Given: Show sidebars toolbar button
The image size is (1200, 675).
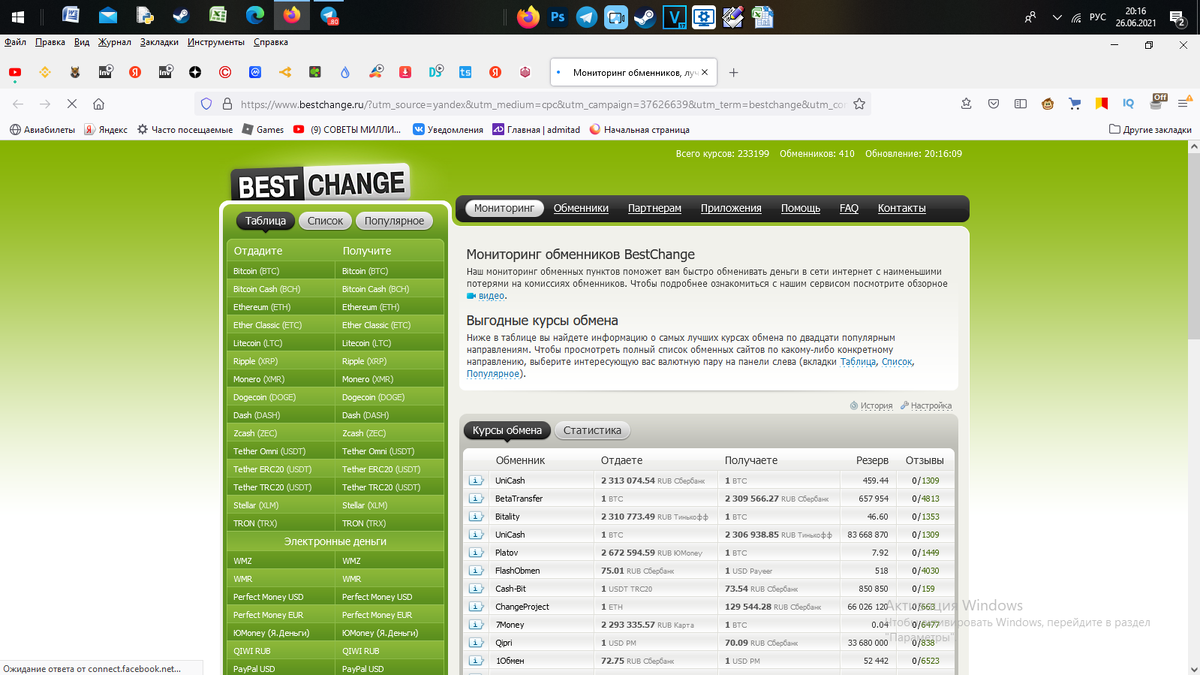Looking at the screenshot, I should pos(1021,103).
